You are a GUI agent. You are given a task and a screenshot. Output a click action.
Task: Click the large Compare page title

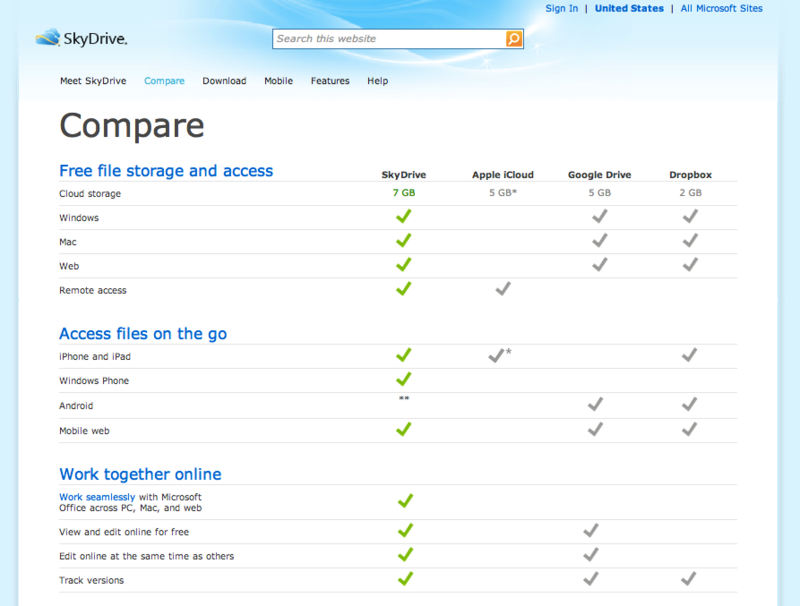[x=132, y=126]
